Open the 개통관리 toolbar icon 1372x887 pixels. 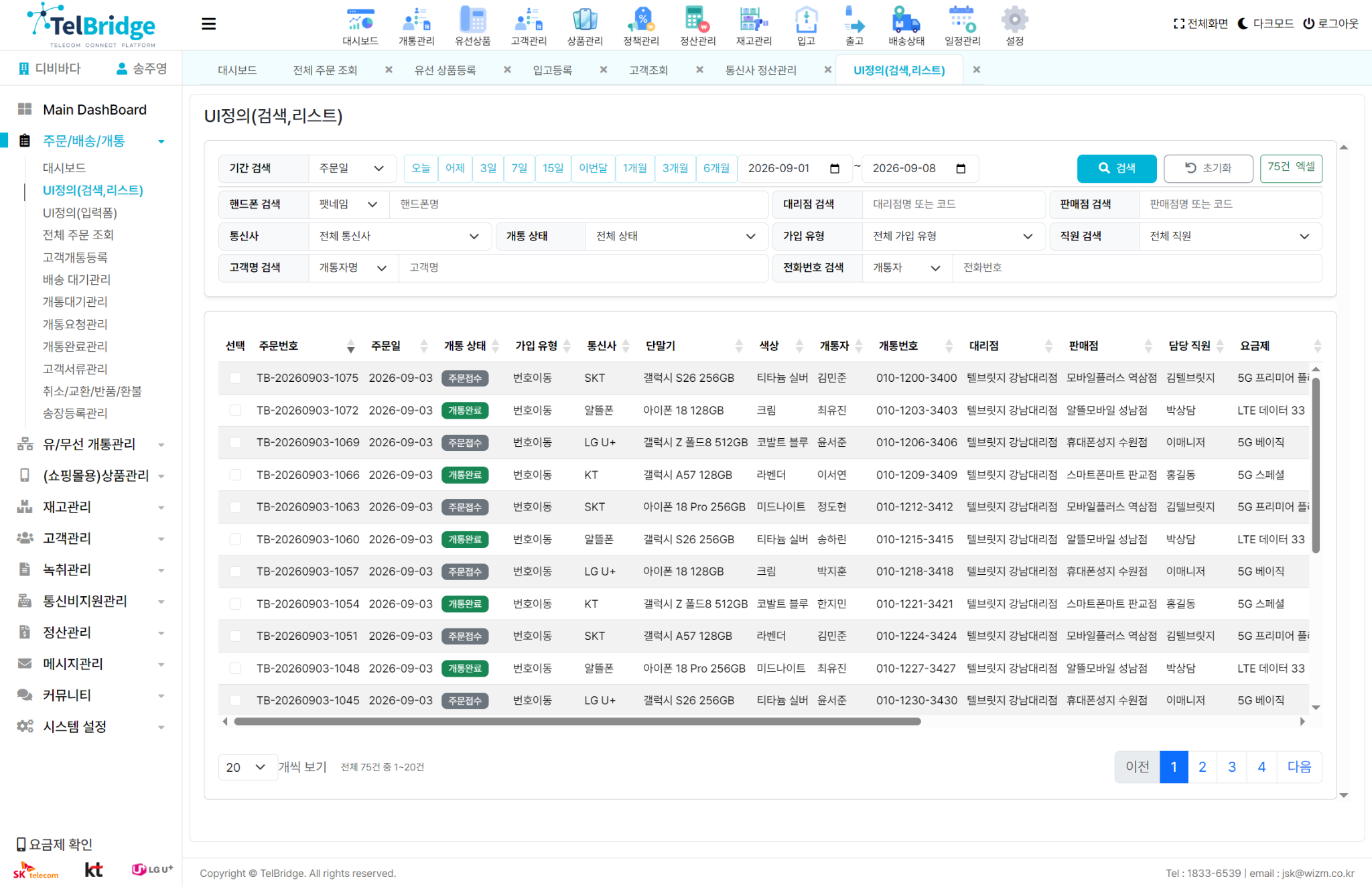click(x=416, y=26)
